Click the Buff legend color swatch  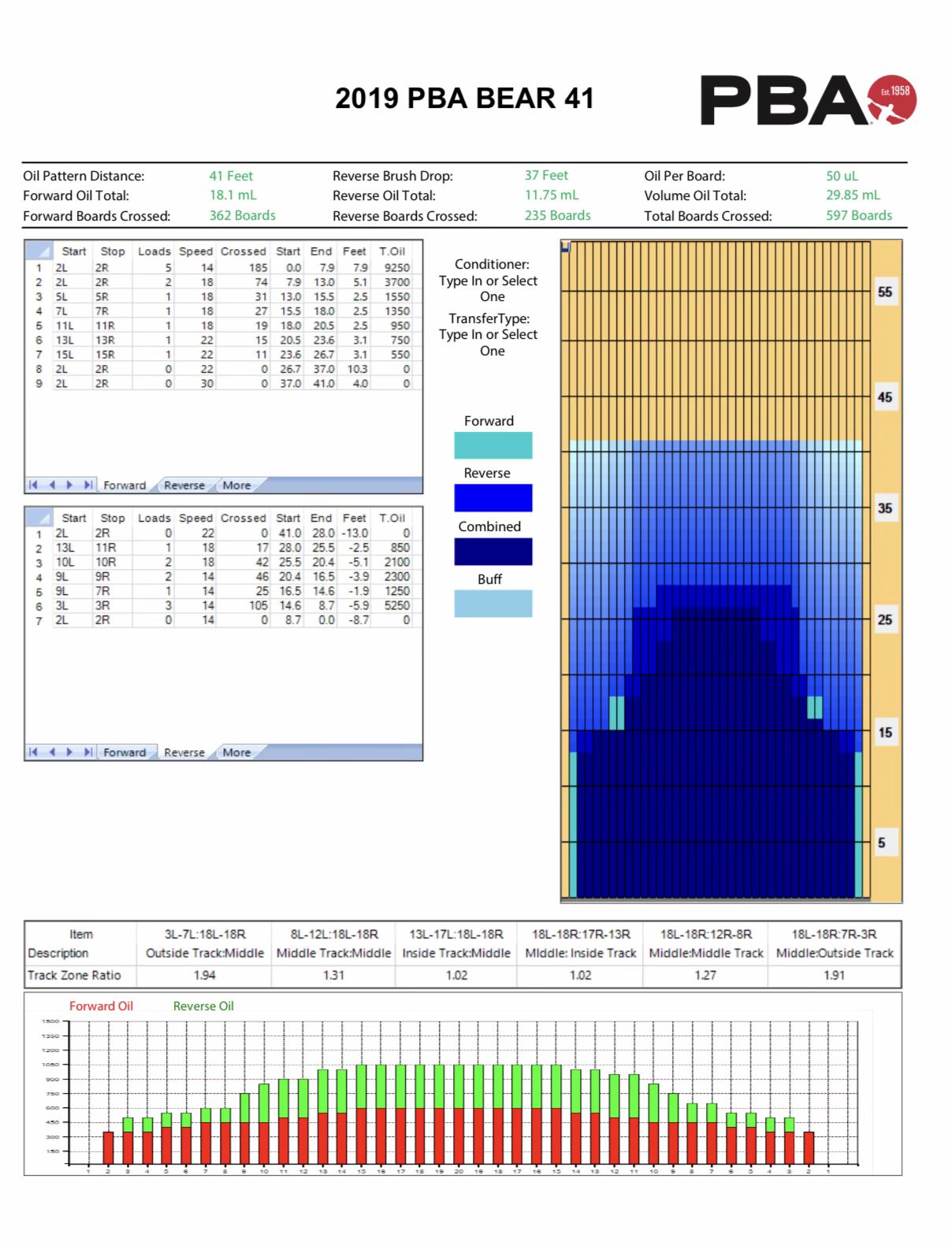(x=493, y=604)
